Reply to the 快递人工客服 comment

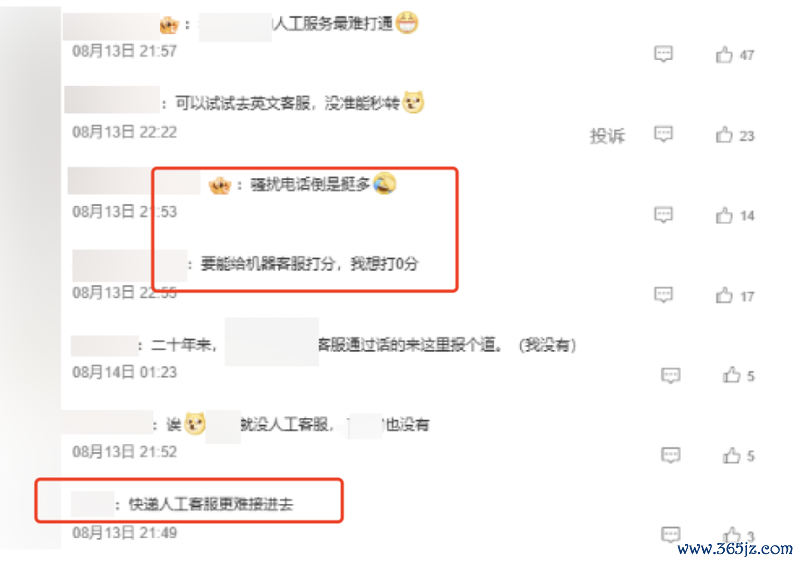pos(670,534)
